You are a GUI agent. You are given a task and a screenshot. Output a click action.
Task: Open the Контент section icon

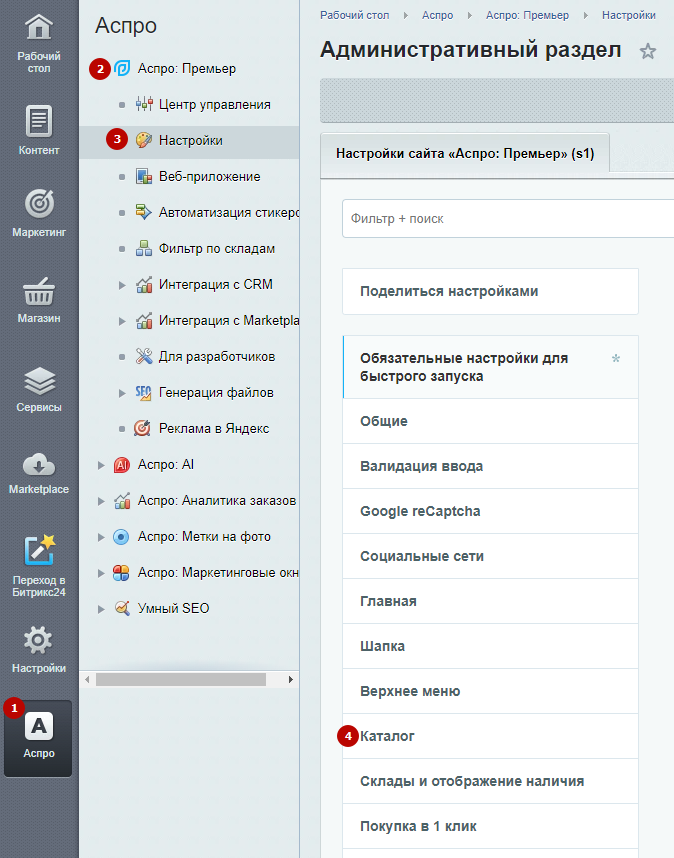(39, 121)
